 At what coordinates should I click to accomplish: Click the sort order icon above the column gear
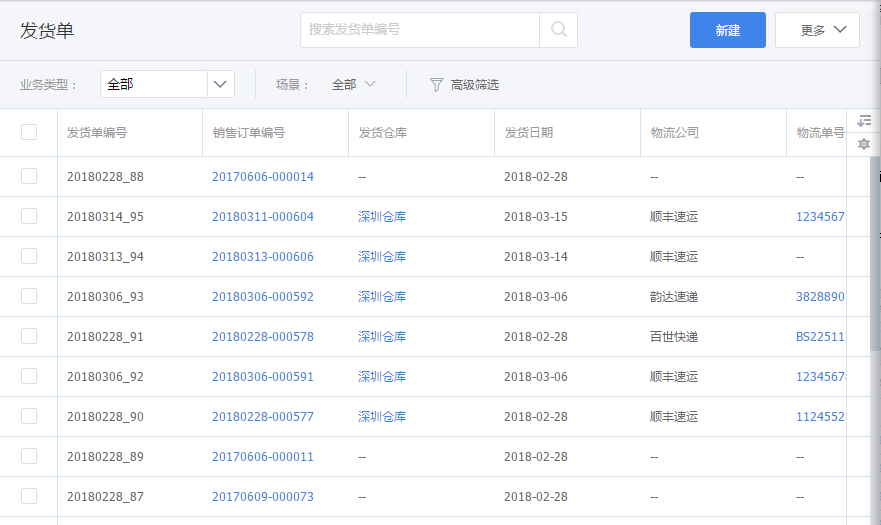pyautogui.click(x=864, y=120)
